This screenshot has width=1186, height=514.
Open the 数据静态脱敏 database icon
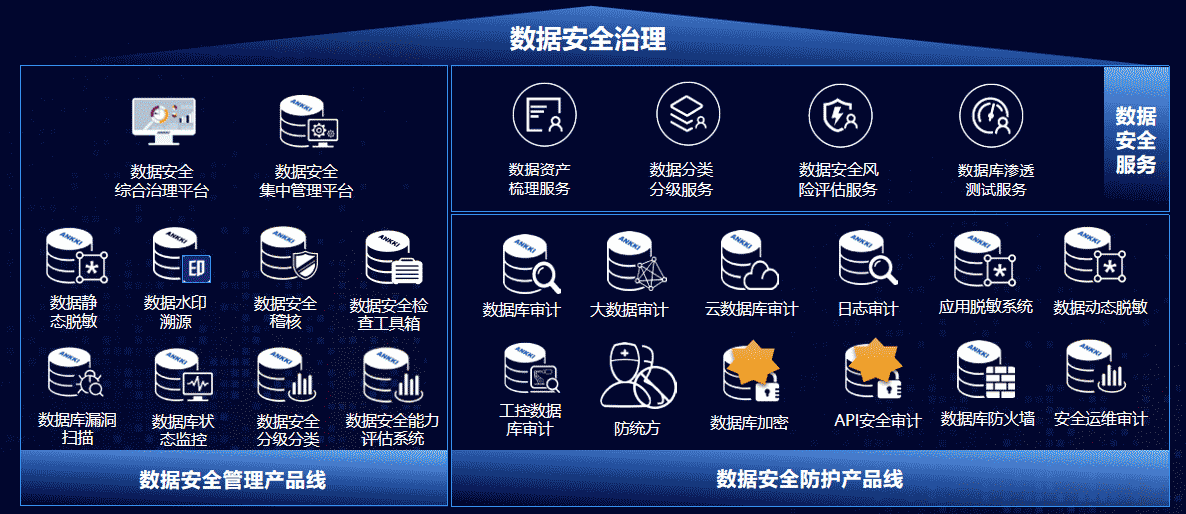tap(75, 259)
